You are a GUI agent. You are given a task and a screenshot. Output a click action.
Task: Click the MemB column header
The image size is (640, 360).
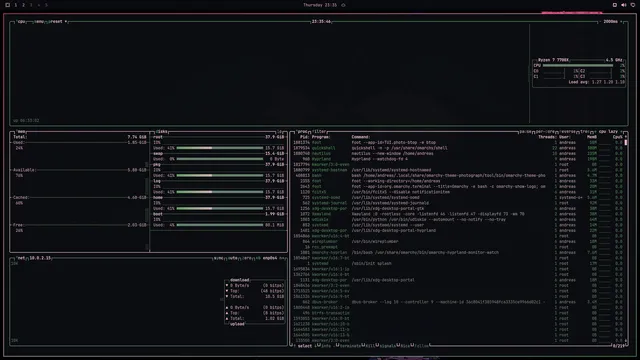click(x=592, y=137)
